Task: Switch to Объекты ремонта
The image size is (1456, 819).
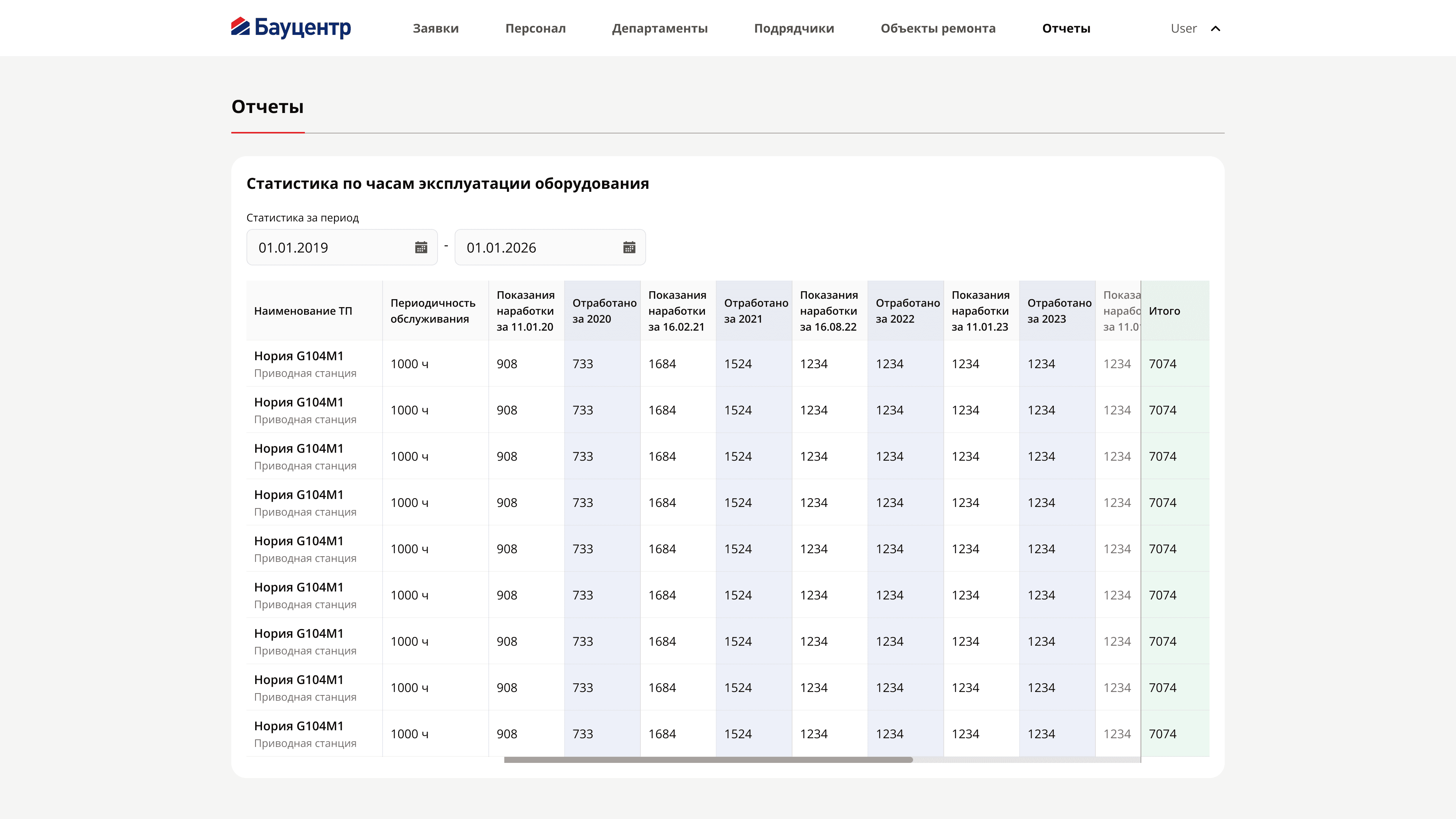Action: point(938,28)
